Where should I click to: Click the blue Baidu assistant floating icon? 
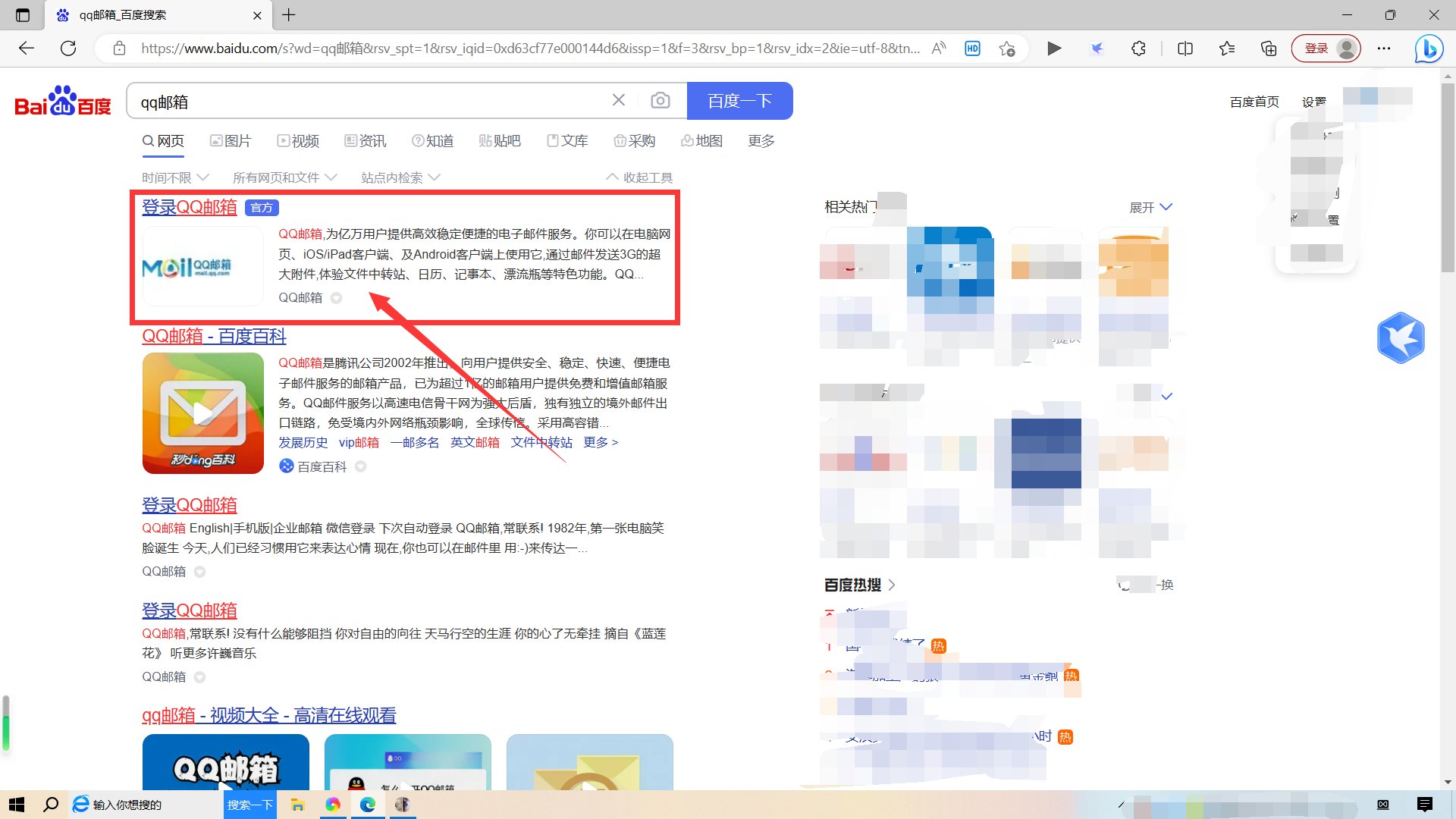tap(1401, 338)
